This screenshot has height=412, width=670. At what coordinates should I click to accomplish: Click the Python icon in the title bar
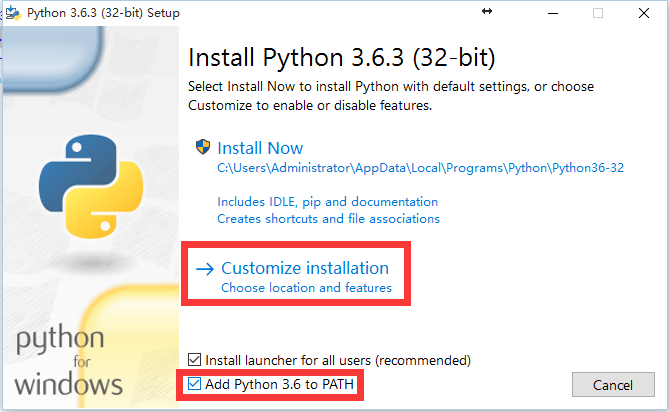click(12, 12)
